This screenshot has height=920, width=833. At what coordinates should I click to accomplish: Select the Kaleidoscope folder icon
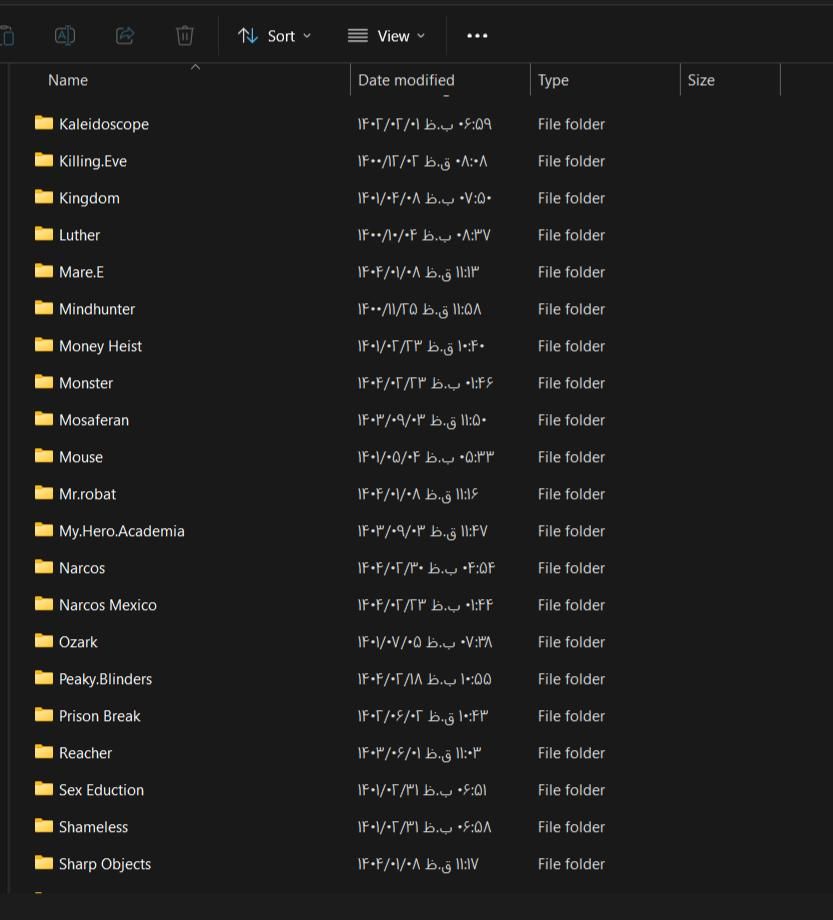(x=44, y=123)
